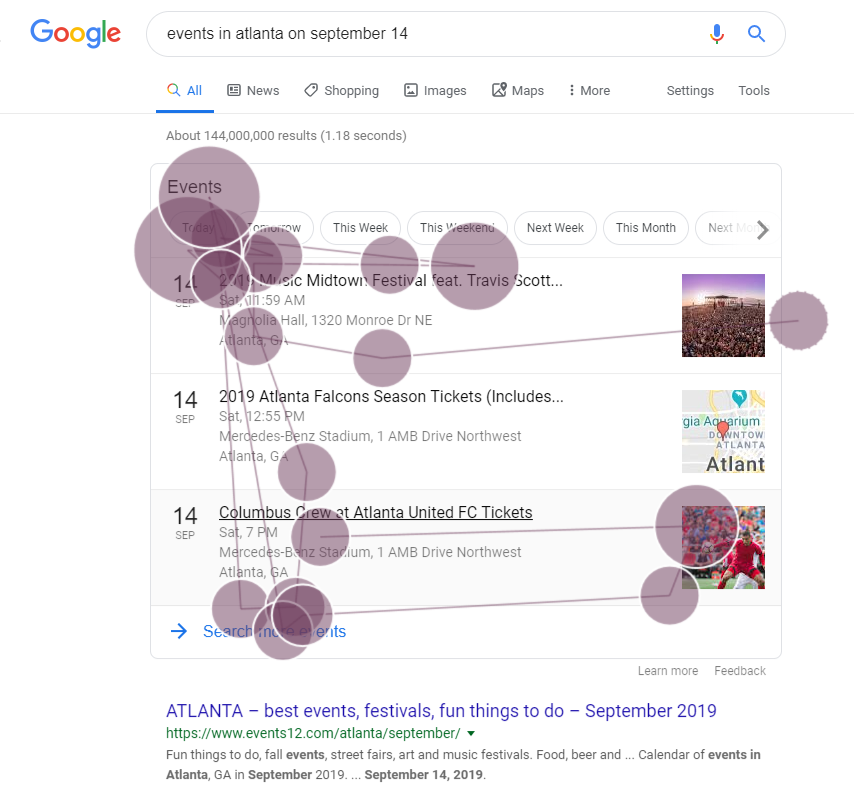
Task: Click the blue search magnifier icon
Action: pyautogui.click(x=757, y=34)
